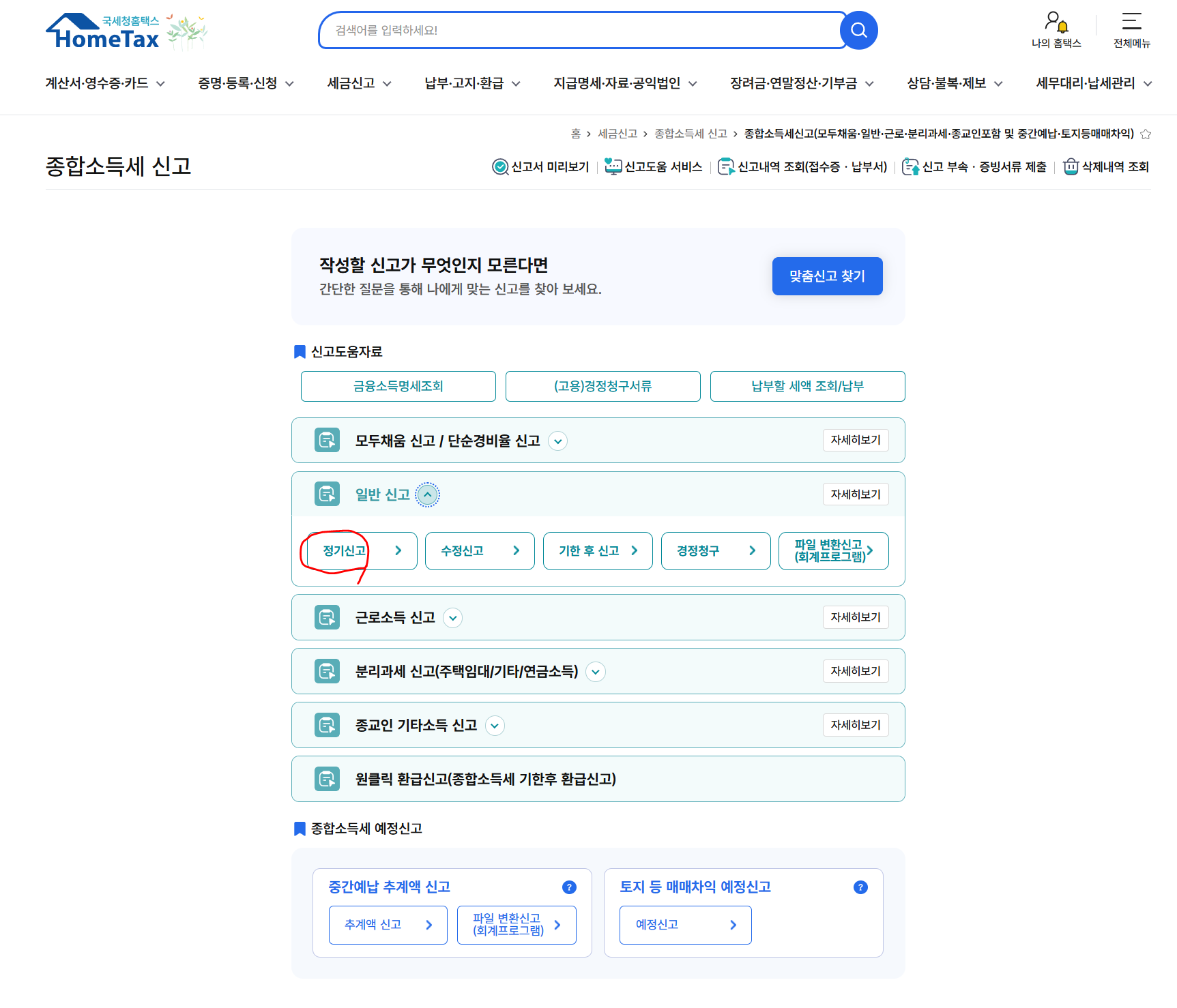Screen dimensions: 1177x1008
Task: Click 자세히보기 for 근로소득 신고
Action: pos(856,617)
